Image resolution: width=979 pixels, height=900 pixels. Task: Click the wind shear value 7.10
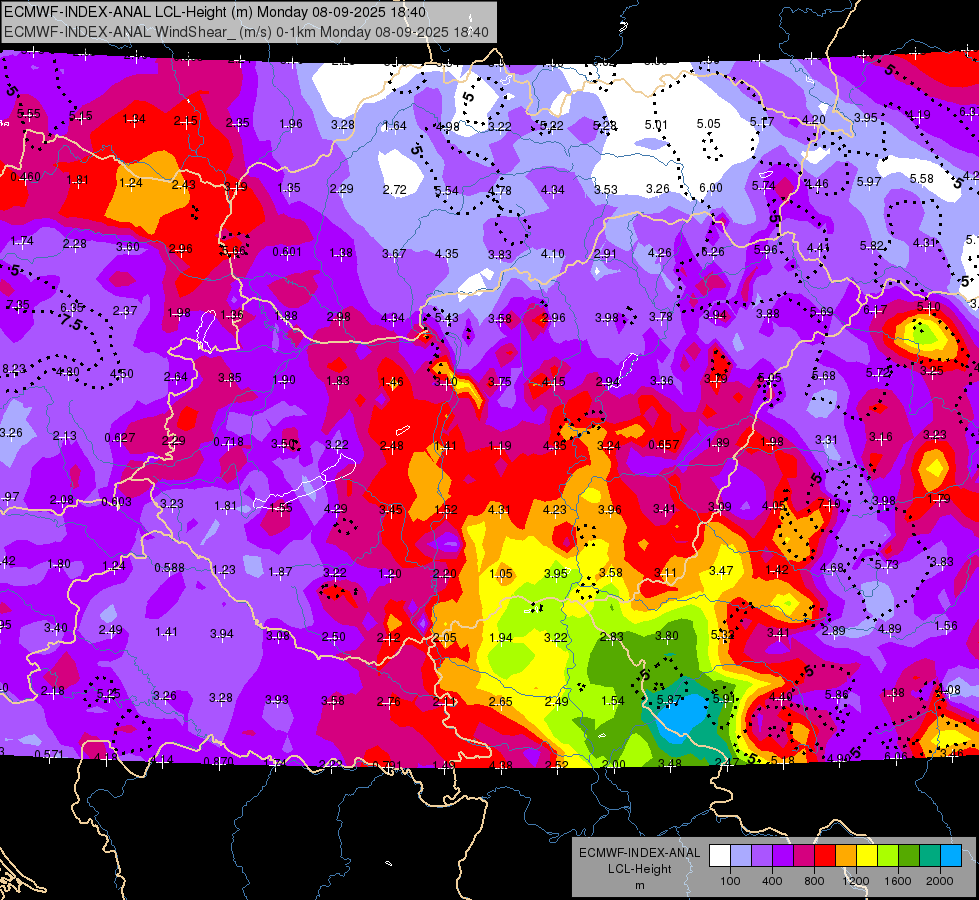click(x=829, y=503)
